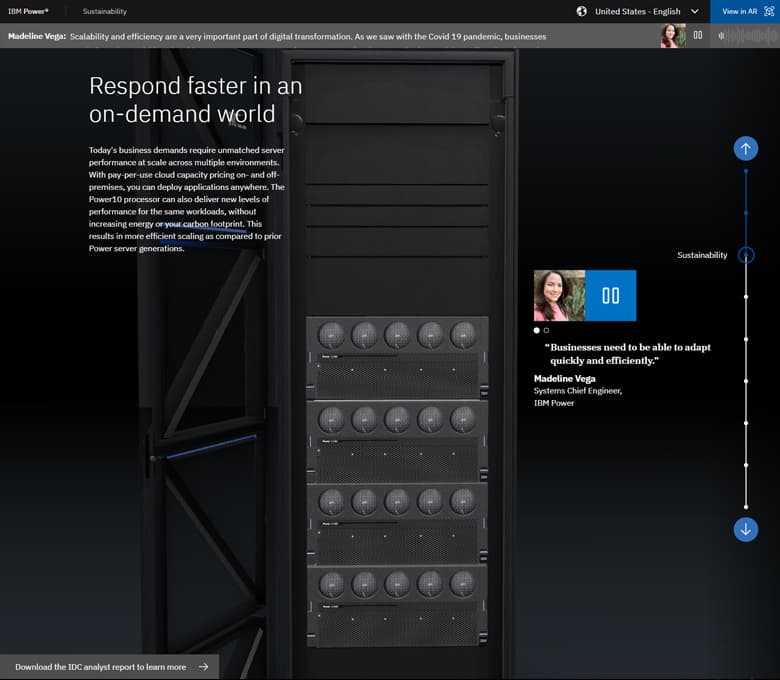
Task: Jump to the last timeline dot
Action: (x=746, y=507)
